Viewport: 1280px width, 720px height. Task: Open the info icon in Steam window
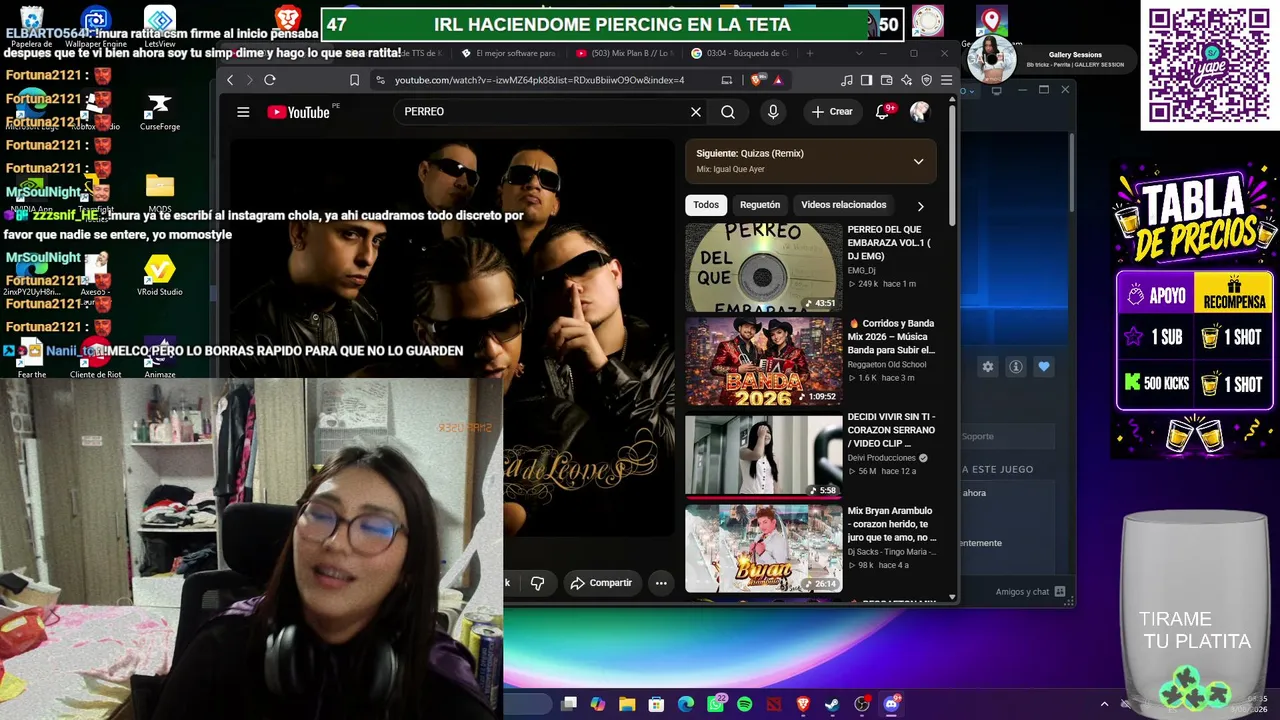pyautogui.click(x=1016, y=367)
